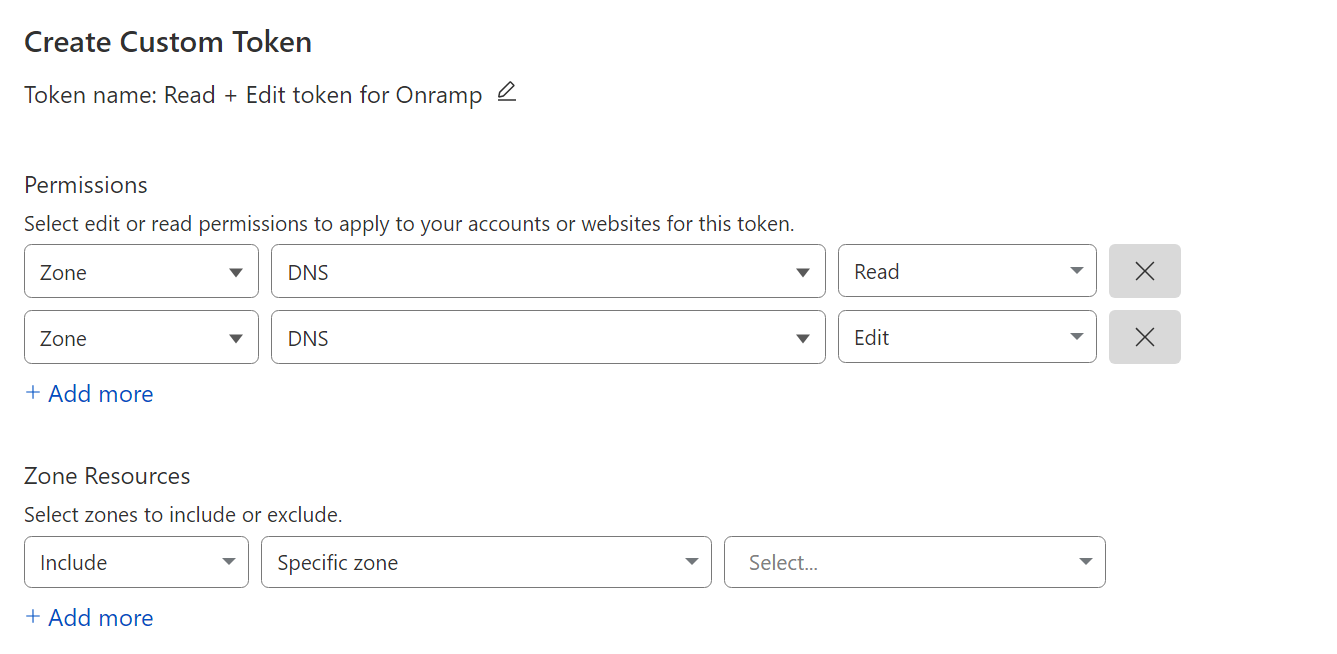This screenshot has height=654, width=1337.
Task: Click the Permissions section heading
Action: pyautogui.click(x=86, y=185)
